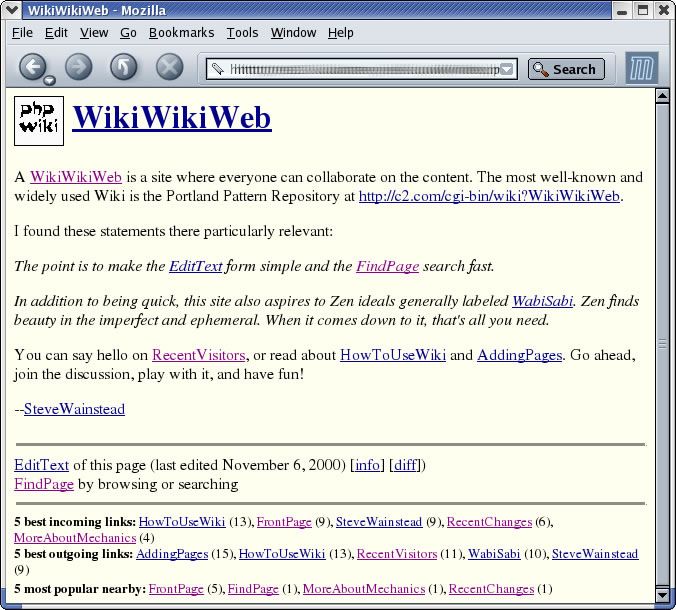Open the Bookmarks menu

181,33
